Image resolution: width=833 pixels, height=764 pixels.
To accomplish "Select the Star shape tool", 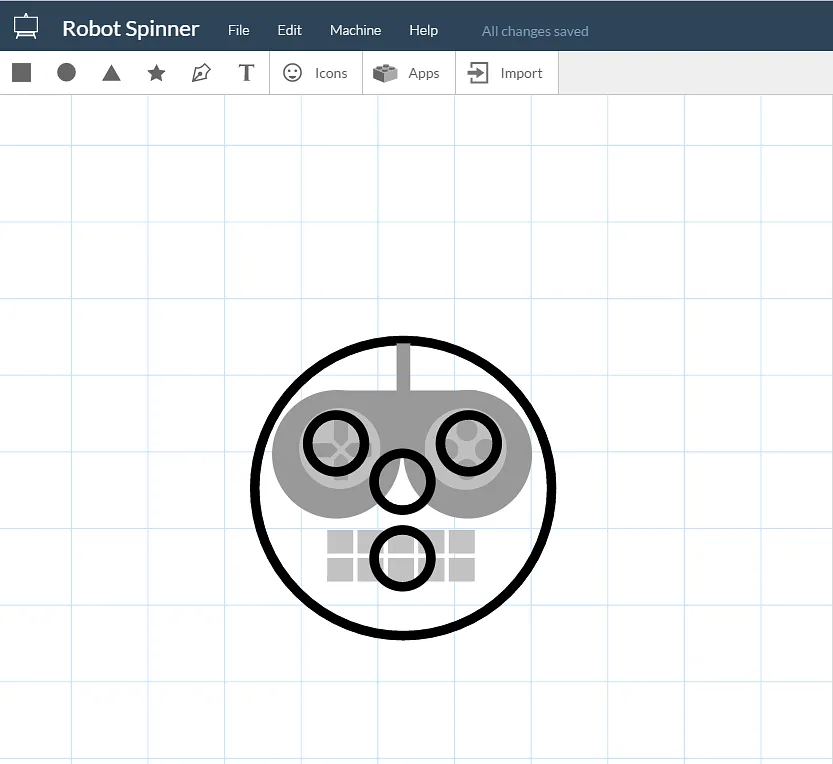I will tap(156, 73).
